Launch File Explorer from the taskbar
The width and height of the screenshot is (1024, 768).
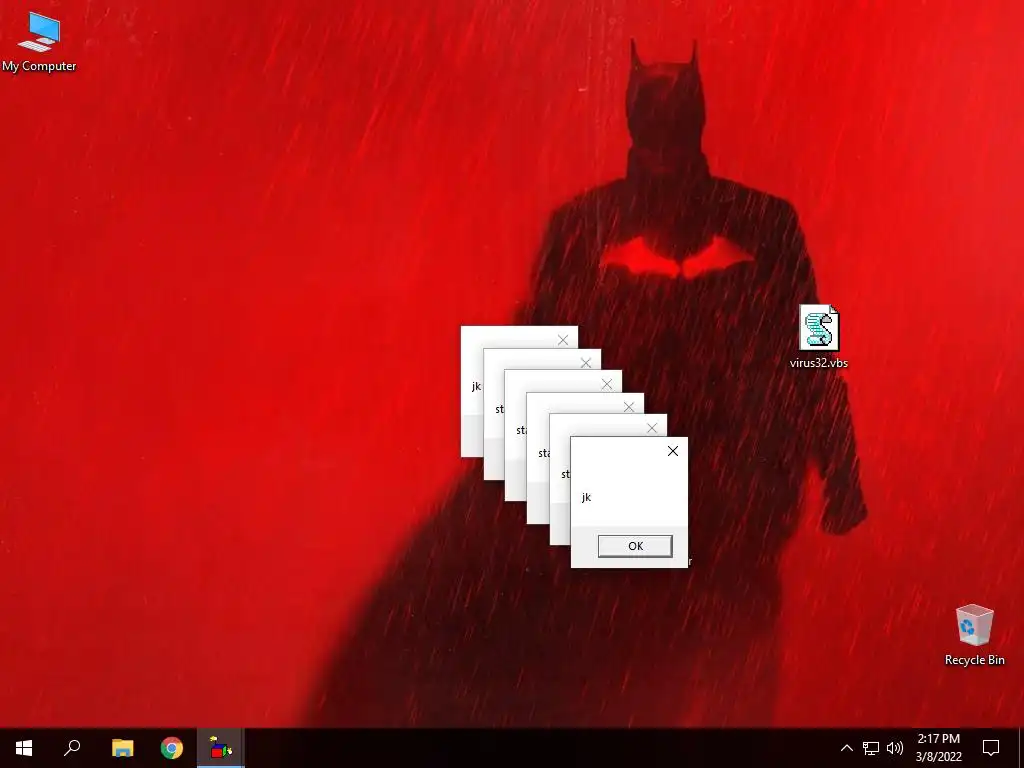pyautogui.click(x=122, y=748)
